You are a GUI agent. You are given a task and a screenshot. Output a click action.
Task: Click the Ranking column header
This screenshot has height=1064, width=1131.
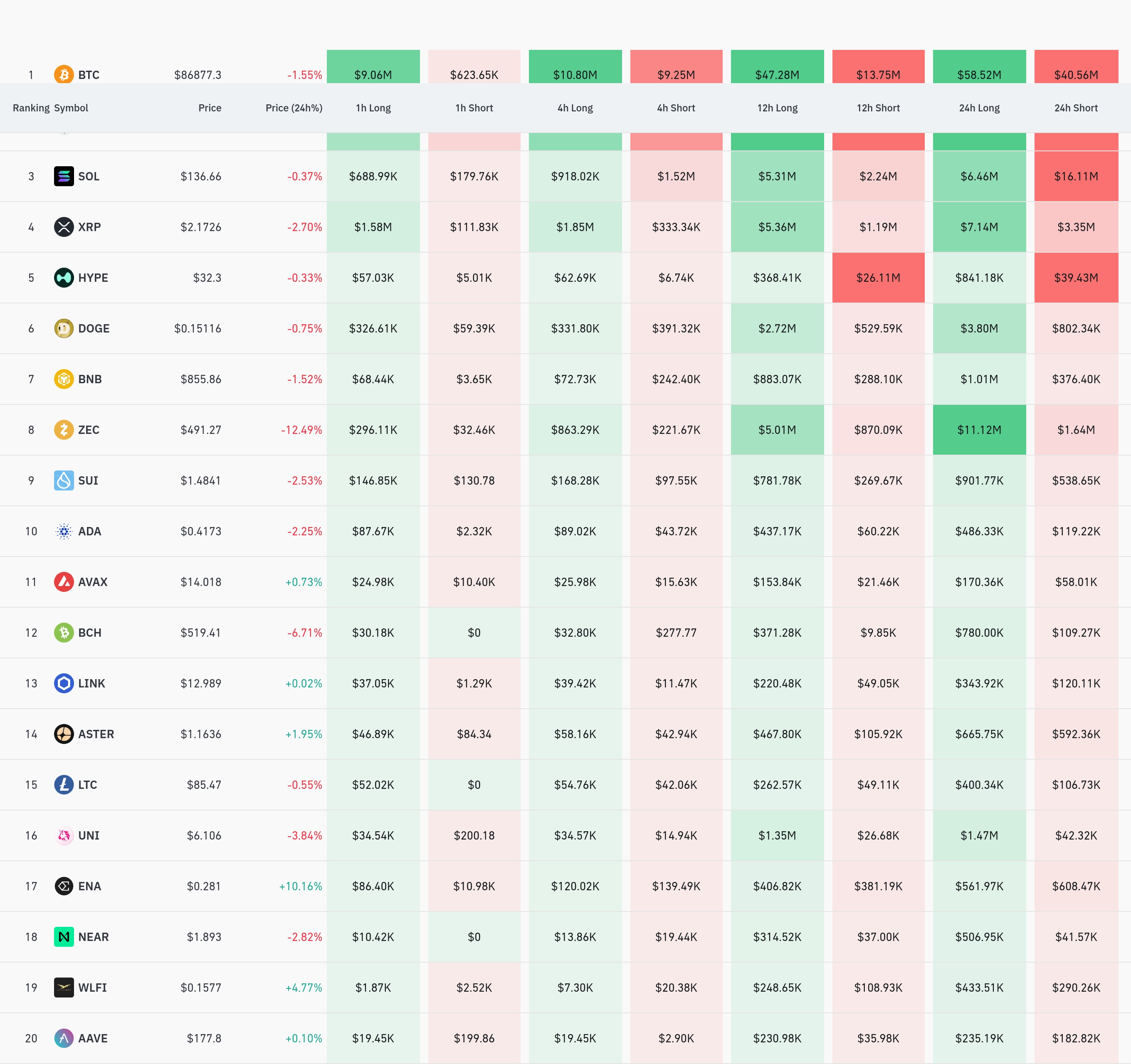click(31, 108)
